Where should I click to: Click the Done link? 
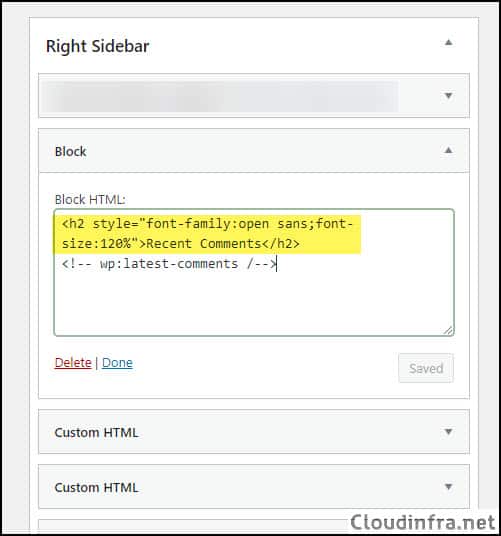click(117, 363)
